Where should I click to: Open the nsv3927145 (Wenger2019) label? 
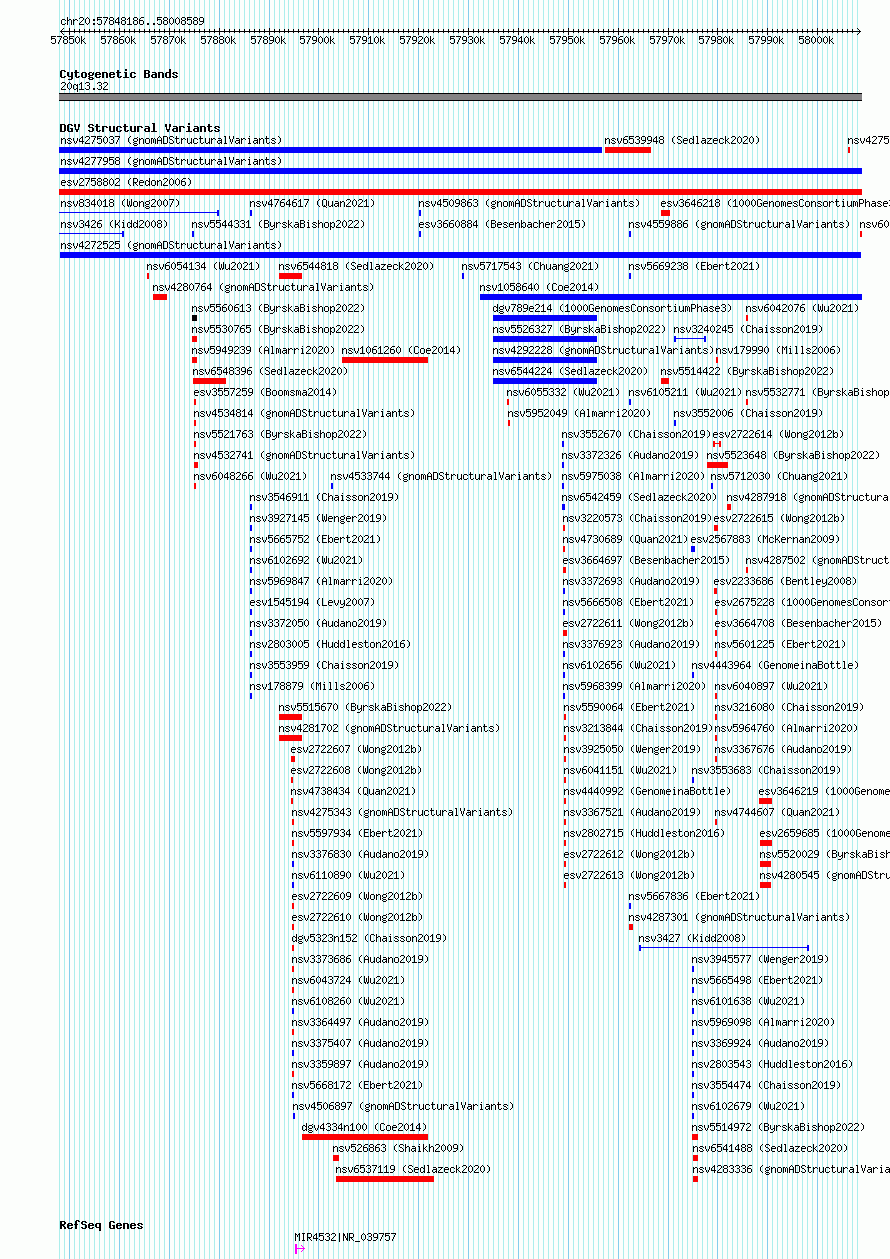click(318, 518)
